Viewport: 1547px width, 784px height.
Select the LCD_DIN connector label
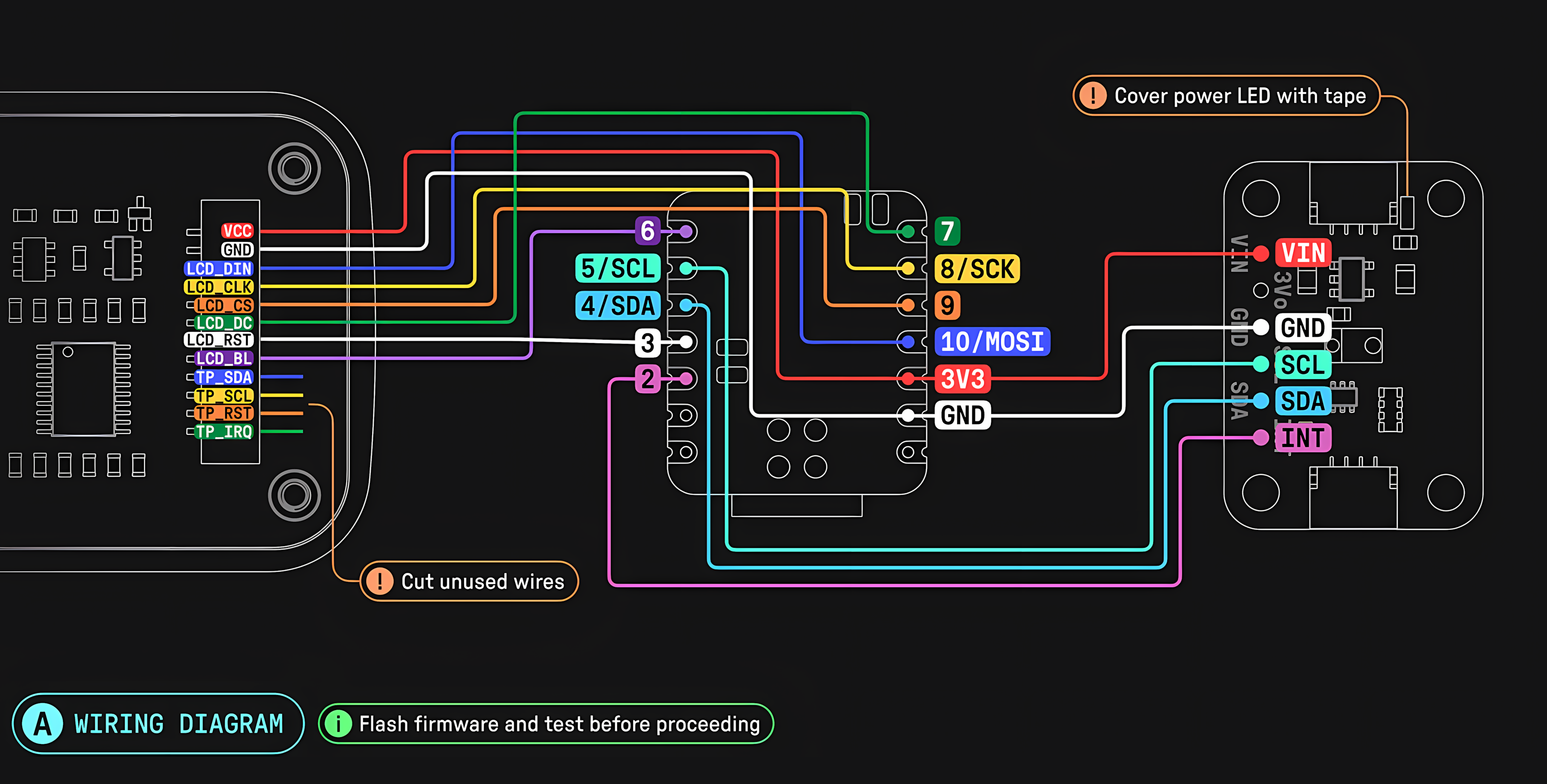pyautogui.click(x=219, y=268)
